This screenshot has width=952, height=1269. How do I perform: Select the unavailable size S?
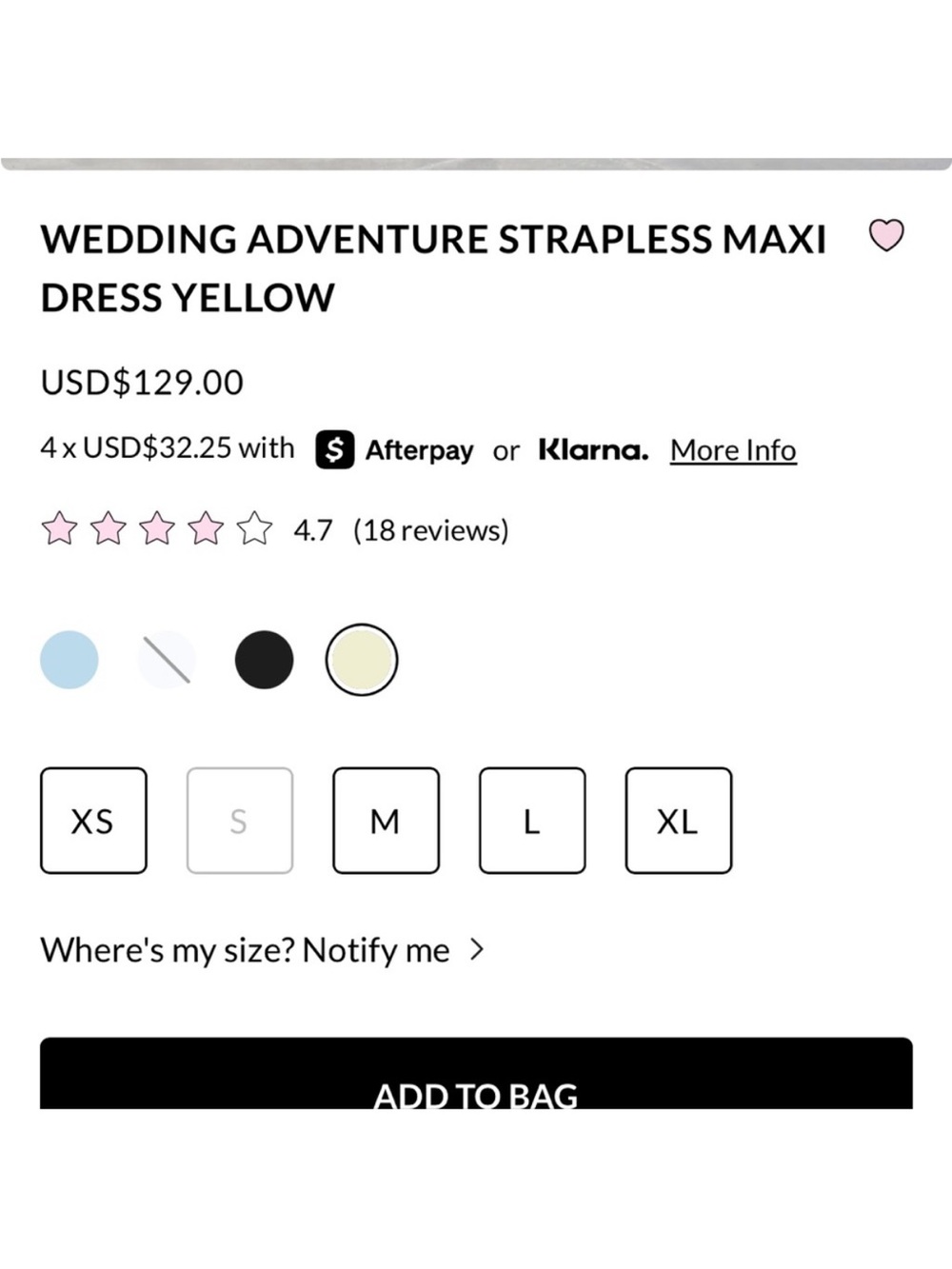pos(240,821)
